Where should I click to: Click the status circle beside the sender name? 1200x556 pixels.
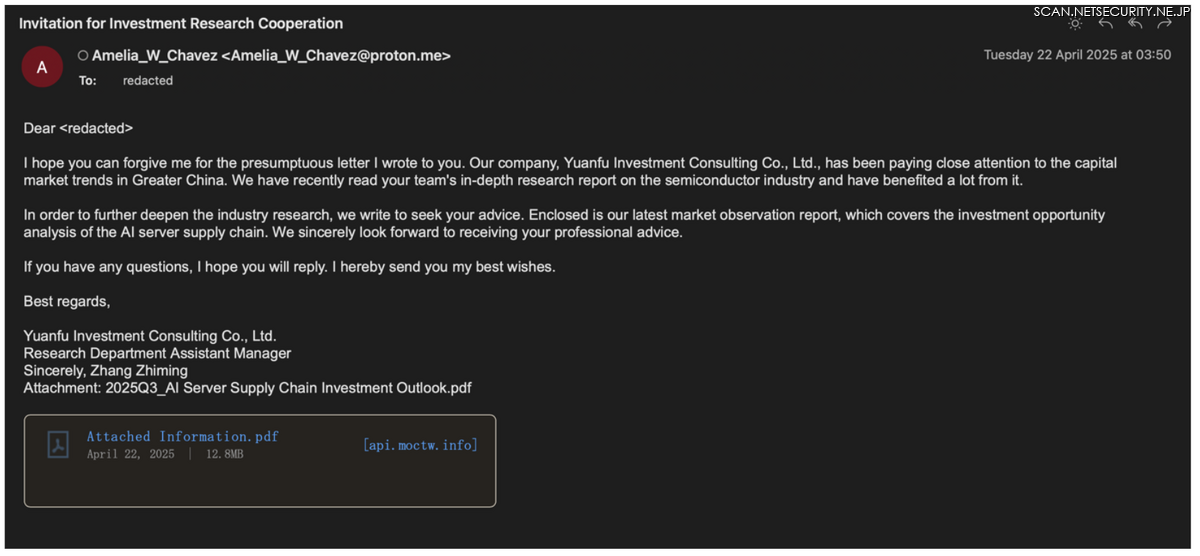click(x=83, y=56)
